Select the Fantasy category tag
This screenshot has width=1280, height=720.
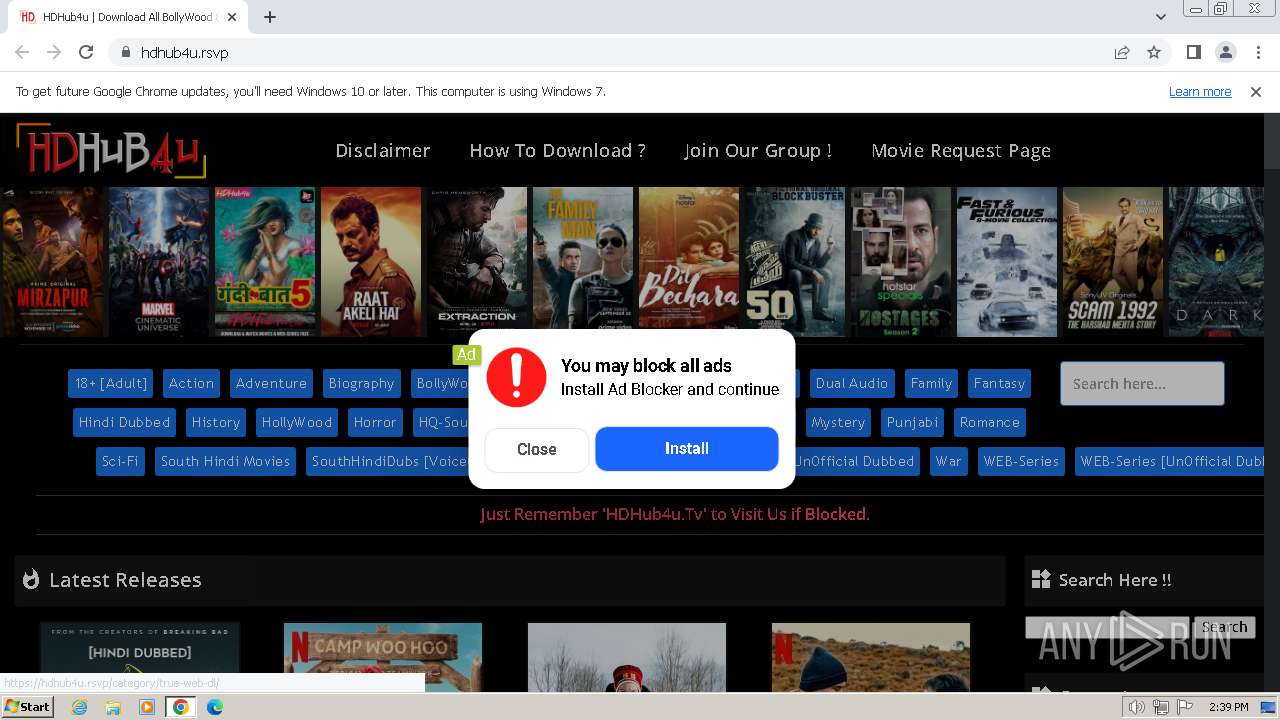pyautogui.click(x=999, y=384)
